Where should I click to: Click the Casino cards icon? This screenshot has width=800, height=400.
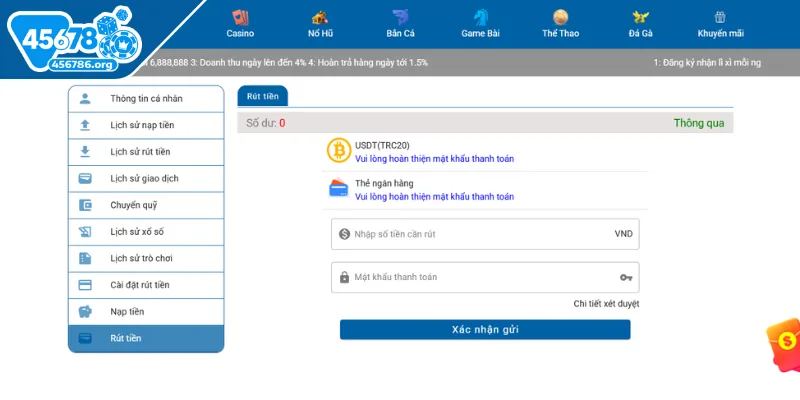(x=239, y=17)
